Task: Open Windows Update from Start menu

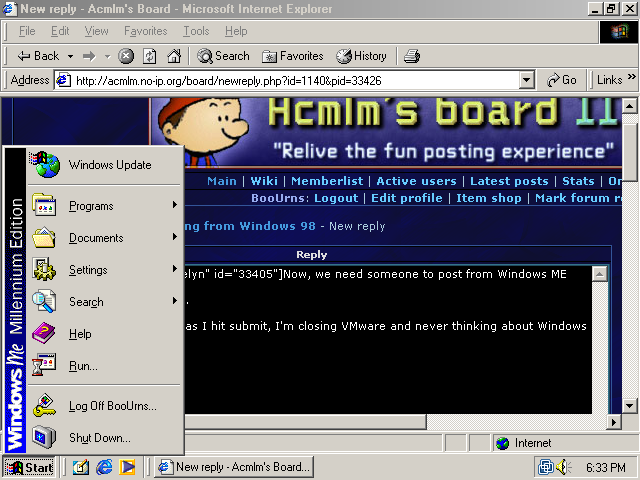Action: tap(109, 165)
